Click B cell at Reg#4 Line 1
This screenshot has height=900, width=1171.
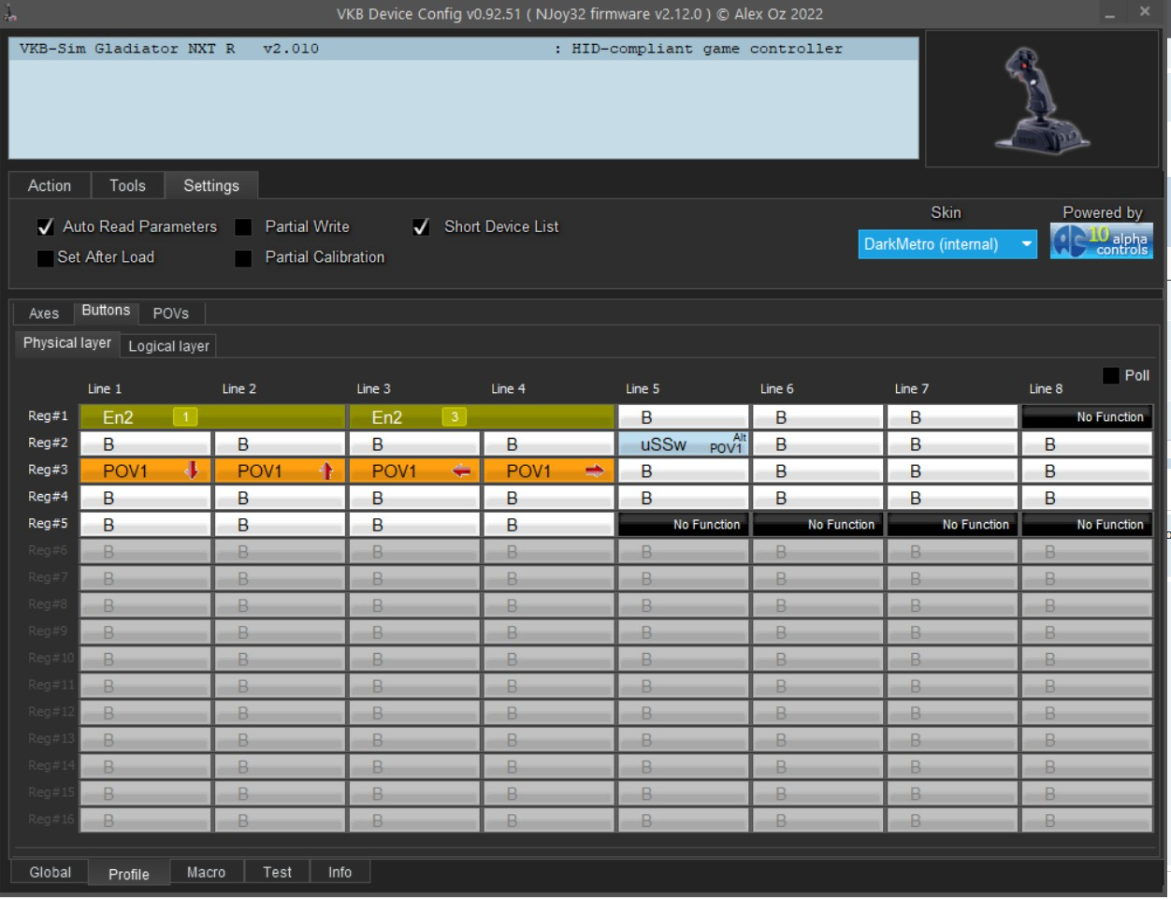click(146, 497)
